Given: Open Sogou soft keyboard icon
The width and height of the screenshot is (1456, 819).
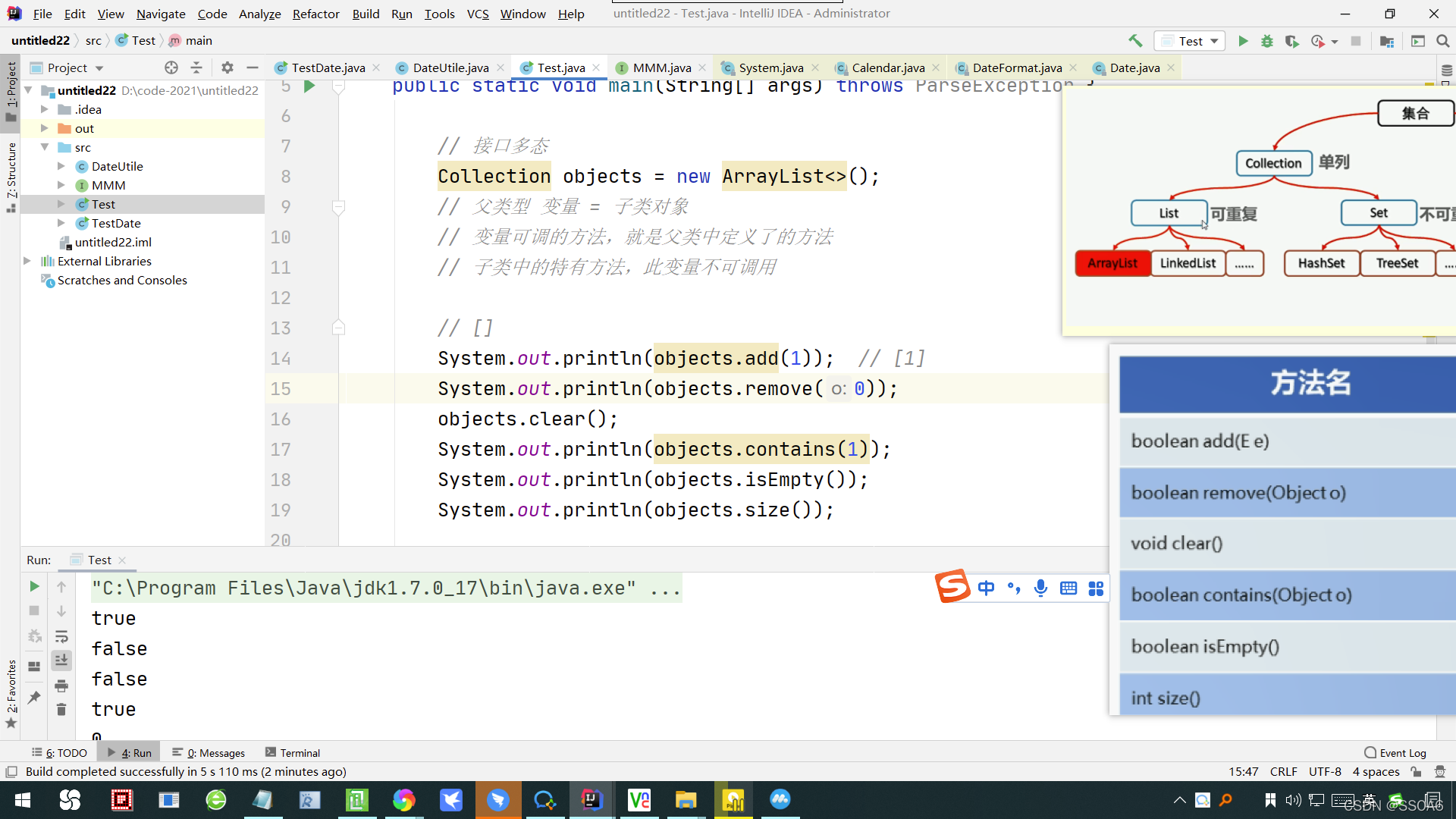Looking at the screenshot, I should coord(1068,588).
